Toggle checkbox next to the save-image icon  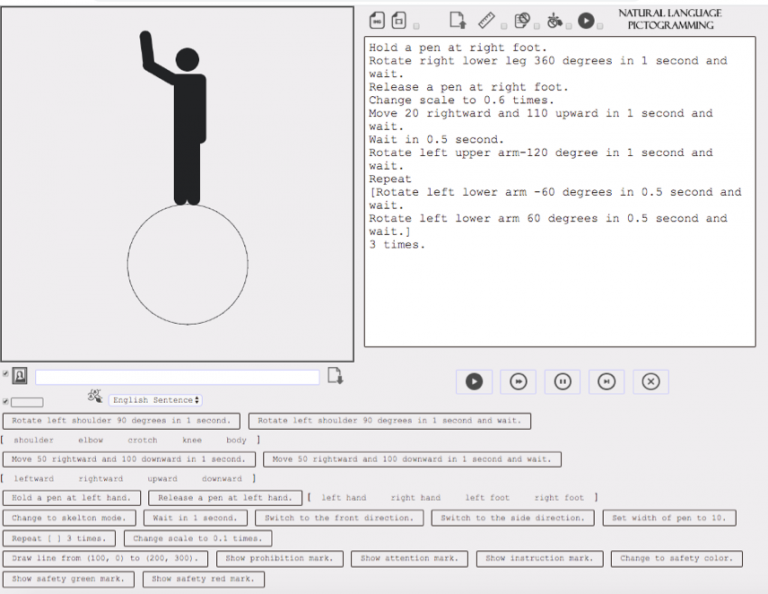pos(416,26)
